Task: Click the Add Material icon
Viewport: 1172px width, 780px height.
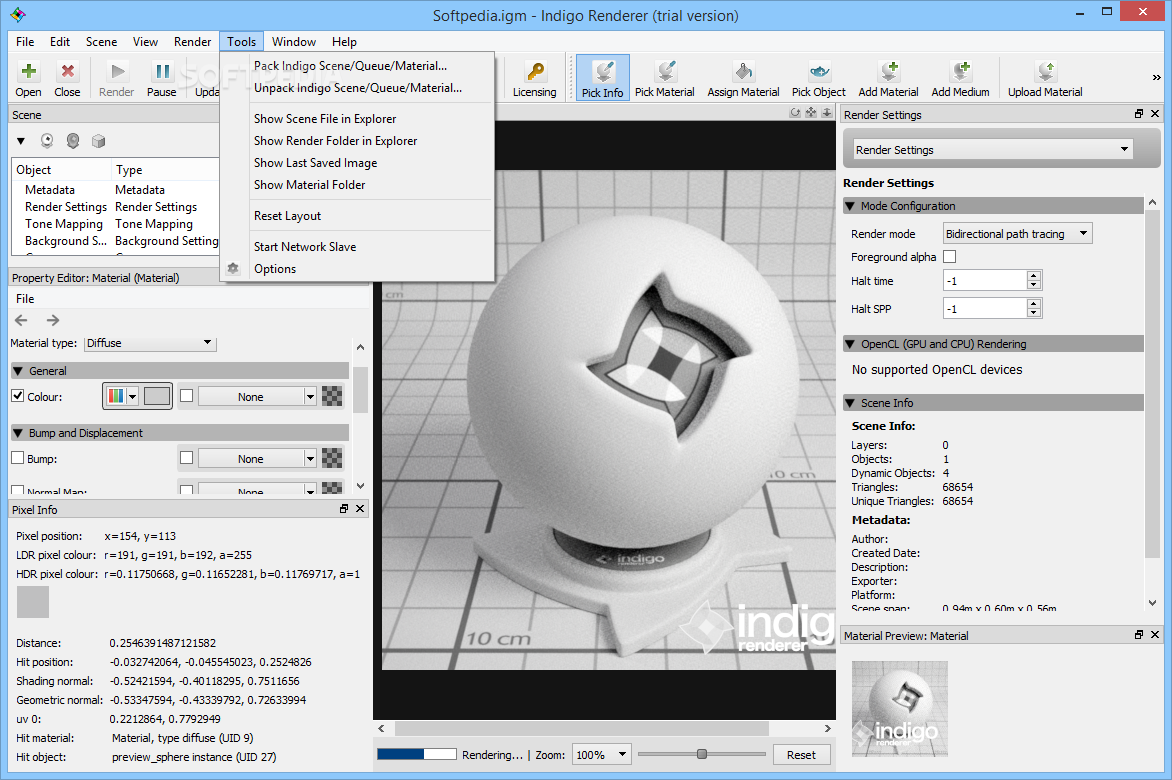Action: point(888,78)
